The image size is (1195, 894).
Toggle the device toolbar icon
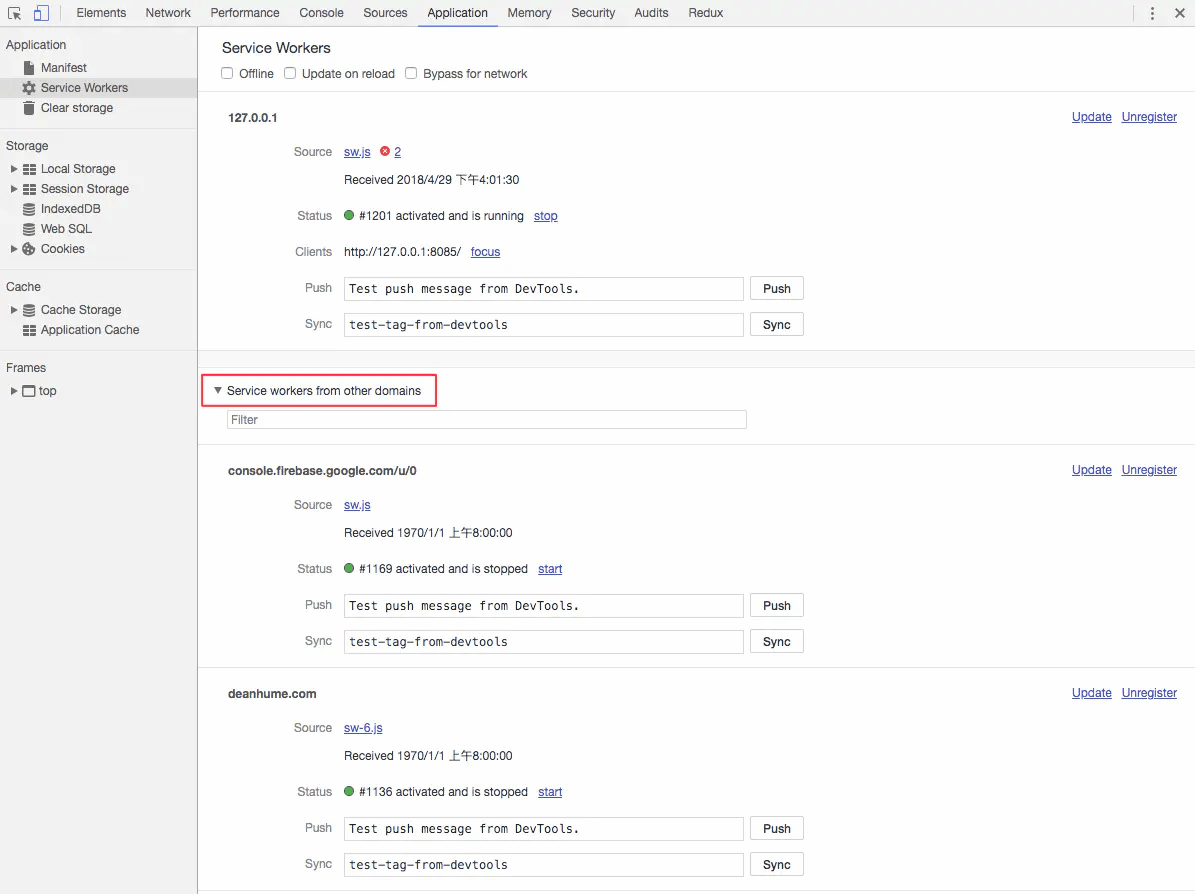(41, 13)
